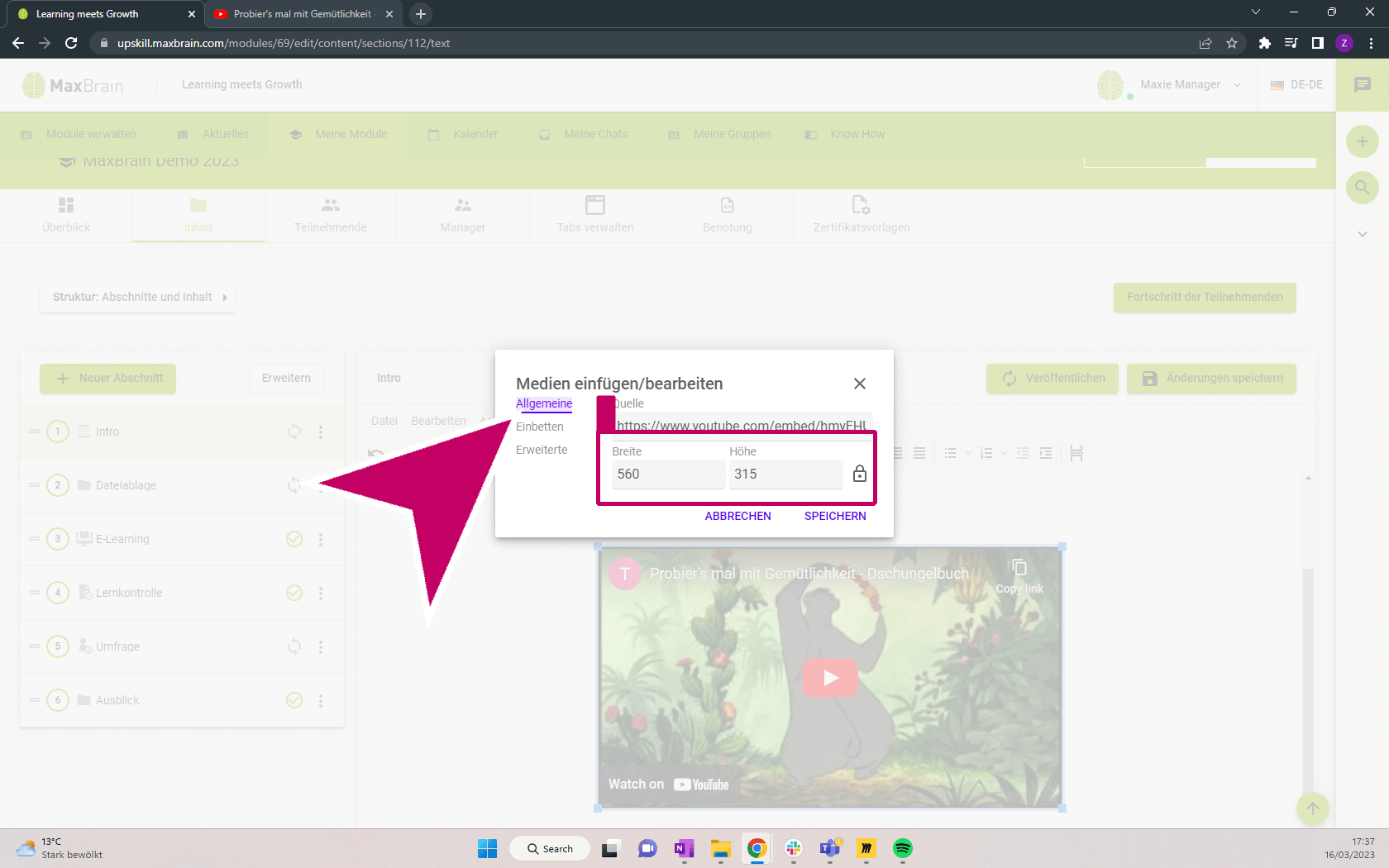Expand Struktur: Abschnitte und Inhalt
This screenshot has height=868, width=1389.
[137, 298]
